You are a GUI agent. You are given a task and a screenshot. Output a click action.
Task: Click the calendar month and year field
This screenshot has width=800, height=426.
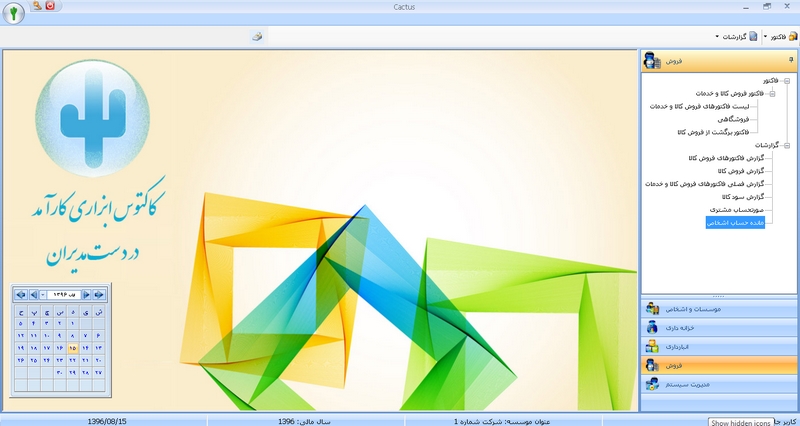64,294
